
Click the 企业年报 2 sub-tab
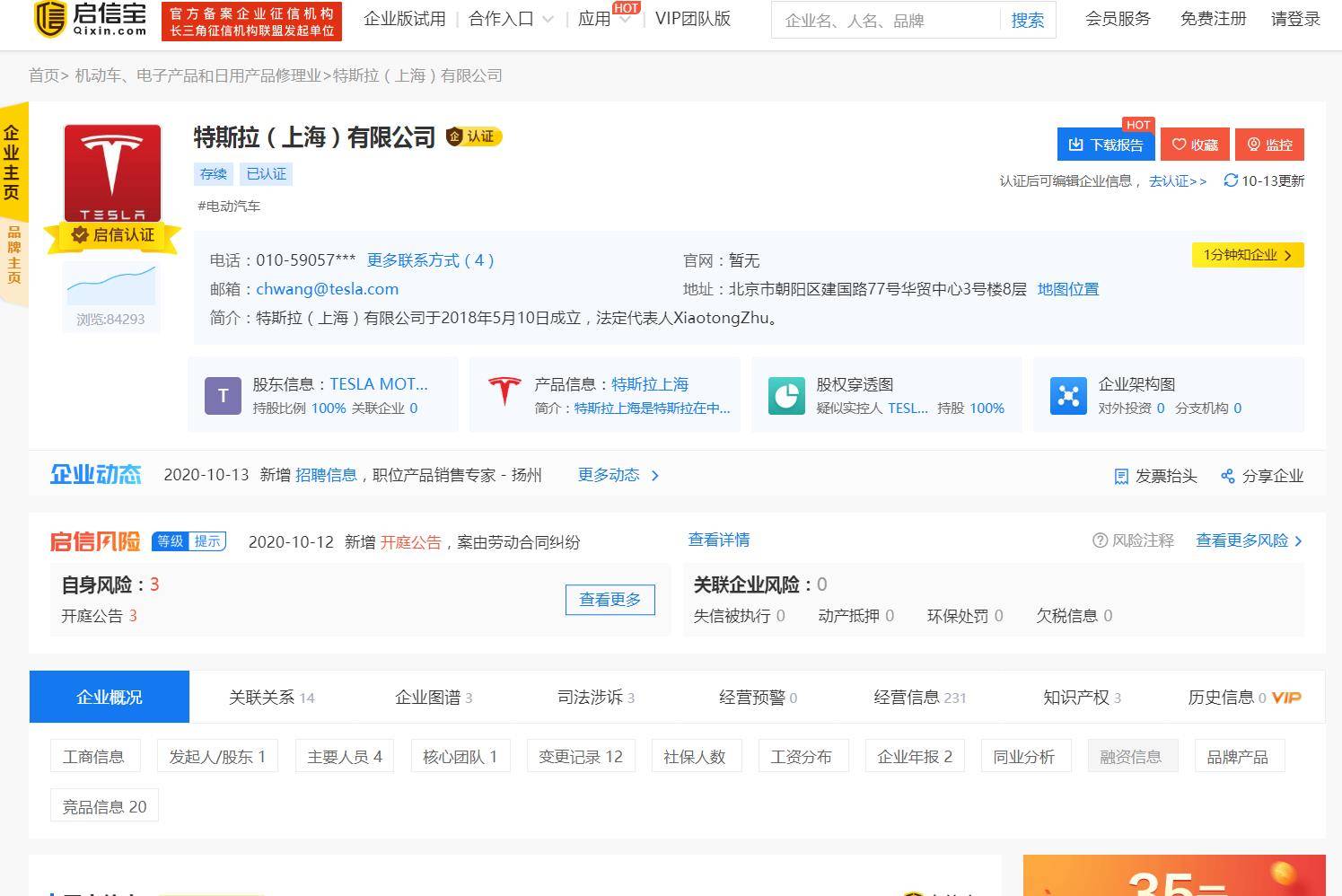click(915, 757)
